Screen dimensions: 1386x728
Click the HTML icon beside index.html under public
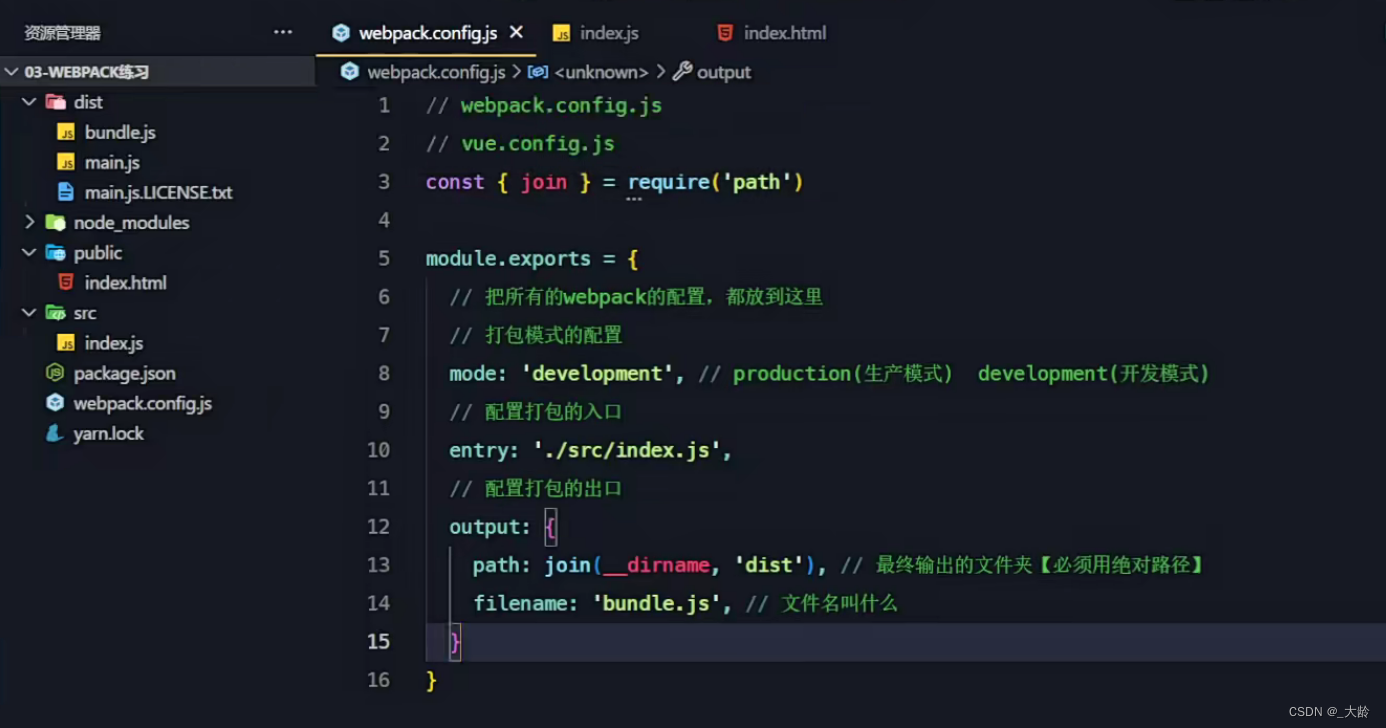click(67, 282)
